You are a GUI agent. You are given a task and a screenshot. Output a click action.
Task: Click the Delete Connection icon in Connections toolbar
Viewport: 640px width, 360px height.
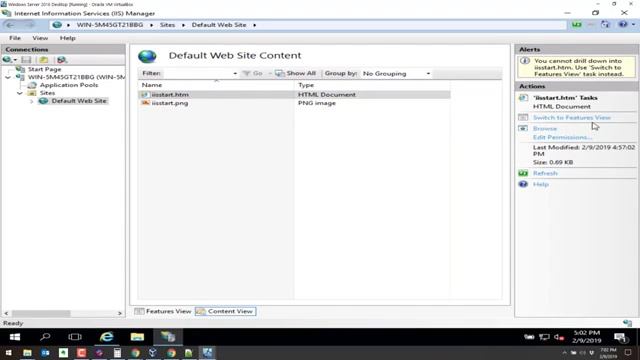click(62, 60)
